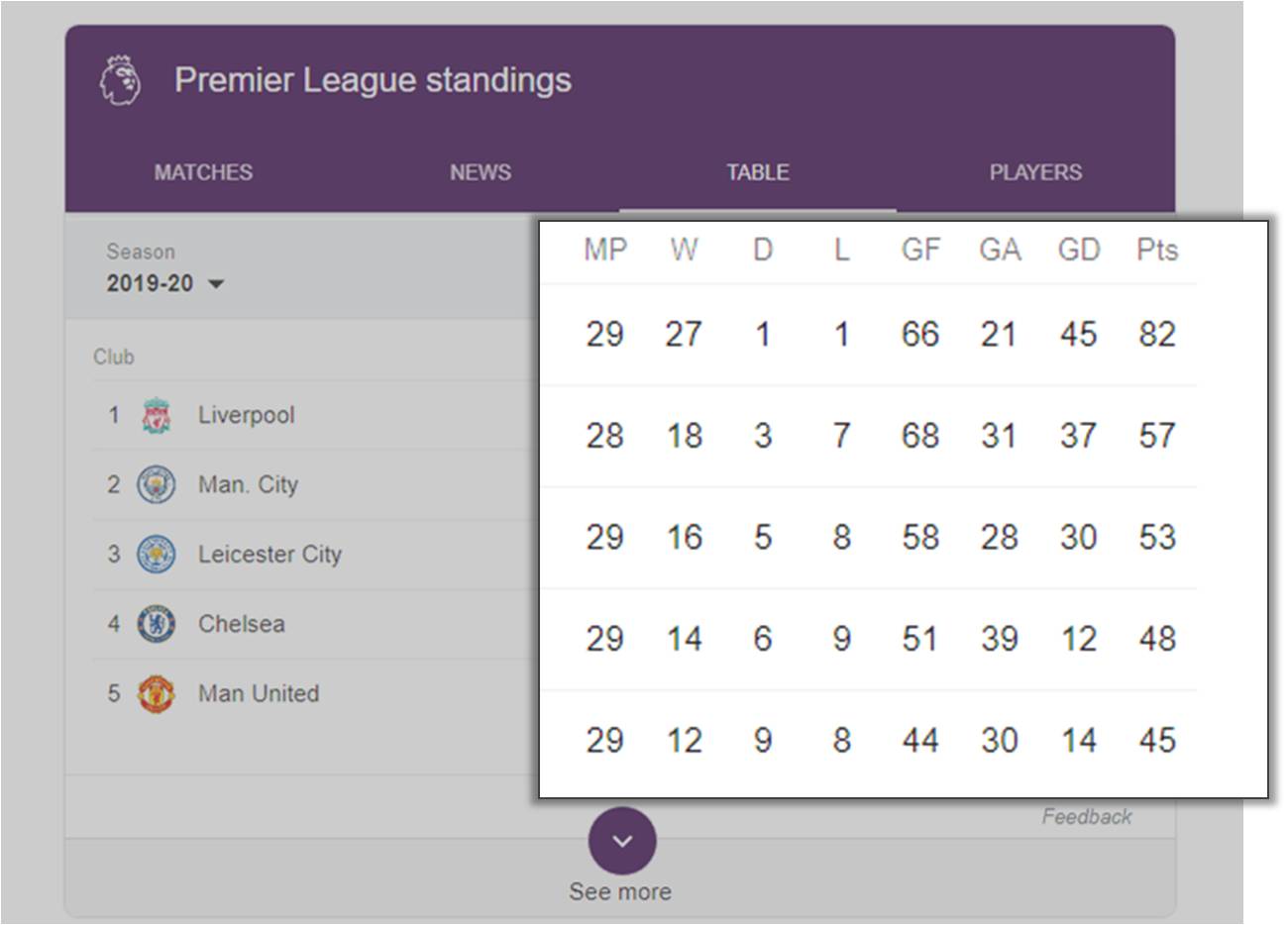Open the Liverpool team name
1288x925 pixels.
(x=246, y=415)
